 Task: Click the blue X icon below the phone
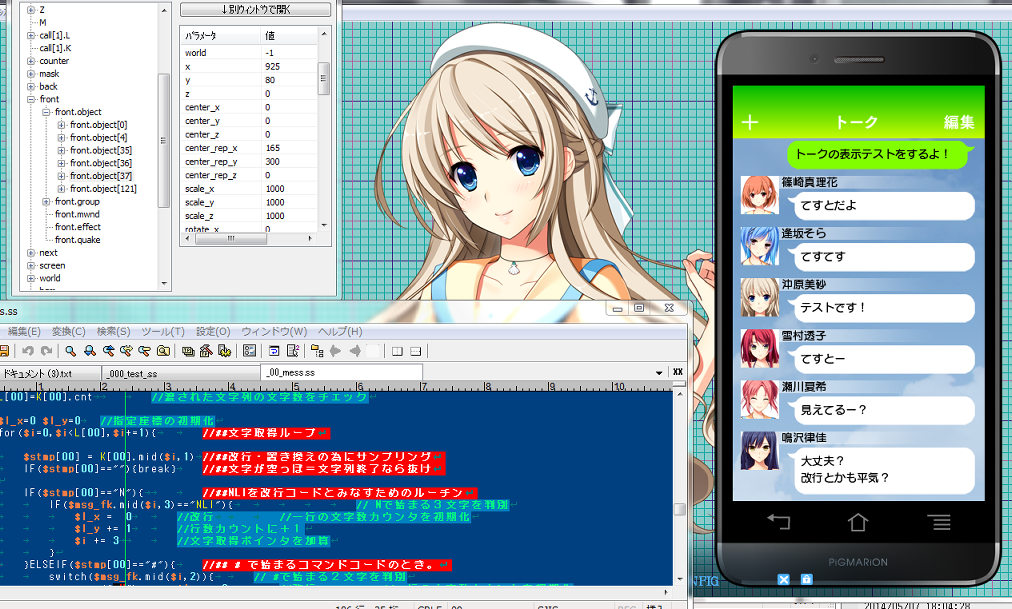784,579
